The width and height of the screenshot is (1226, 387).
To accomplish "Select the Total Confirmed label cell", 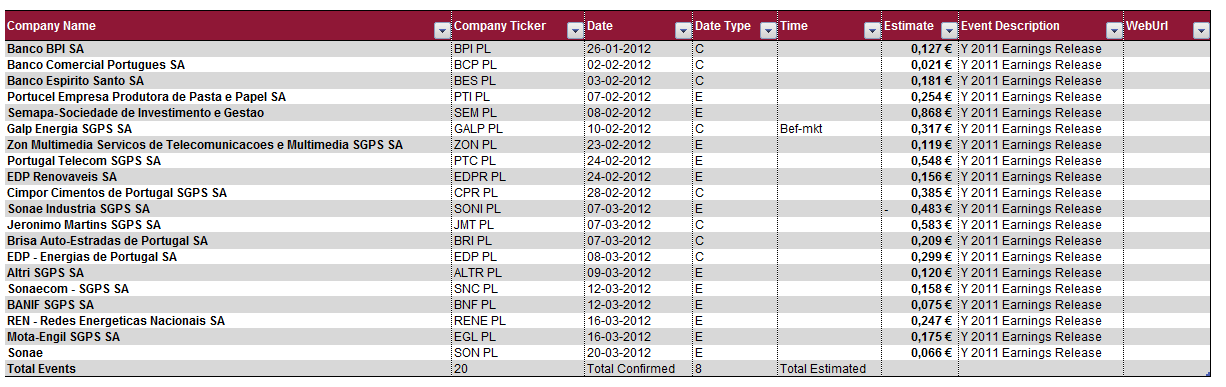I will pos(638,369).
